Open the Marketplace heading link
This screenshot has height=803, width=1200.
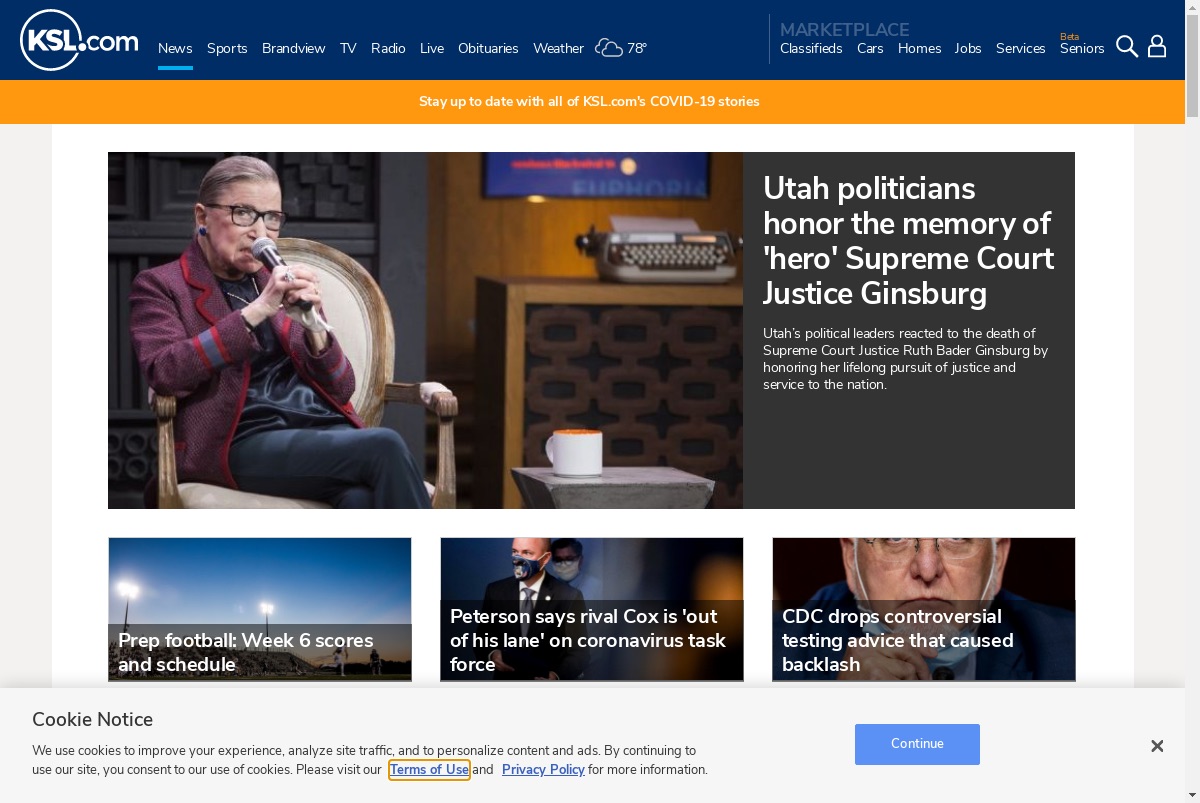click(x=845, y=29)
